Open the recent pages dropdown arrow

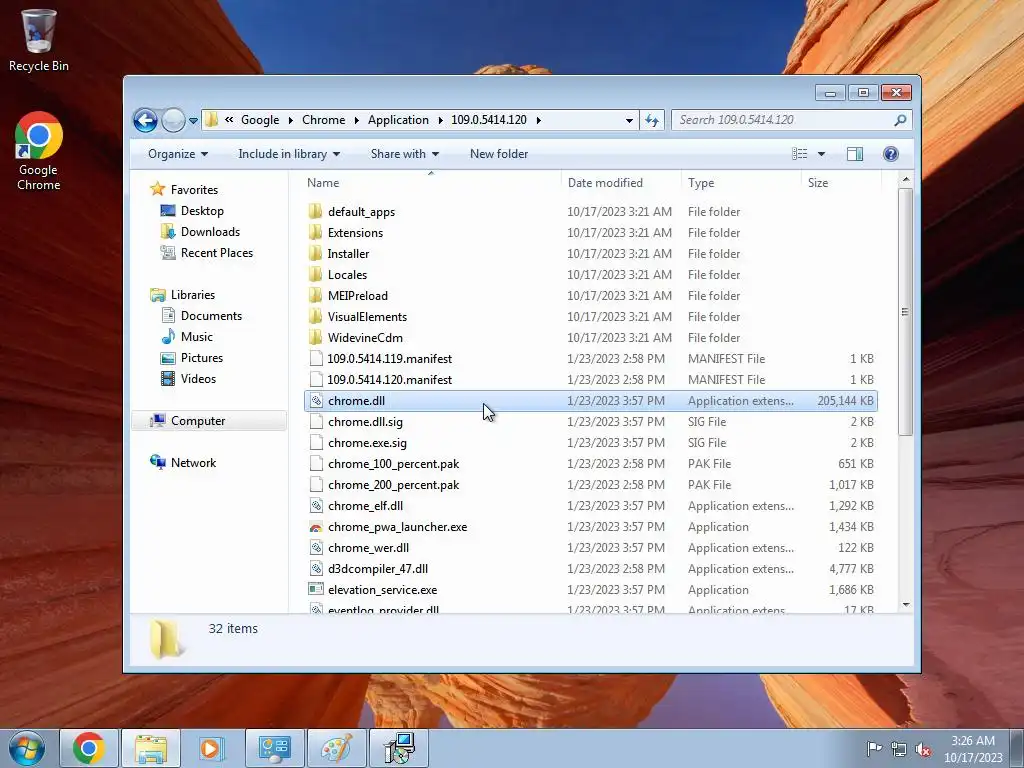pyautogui.click(x=193, y=120)
